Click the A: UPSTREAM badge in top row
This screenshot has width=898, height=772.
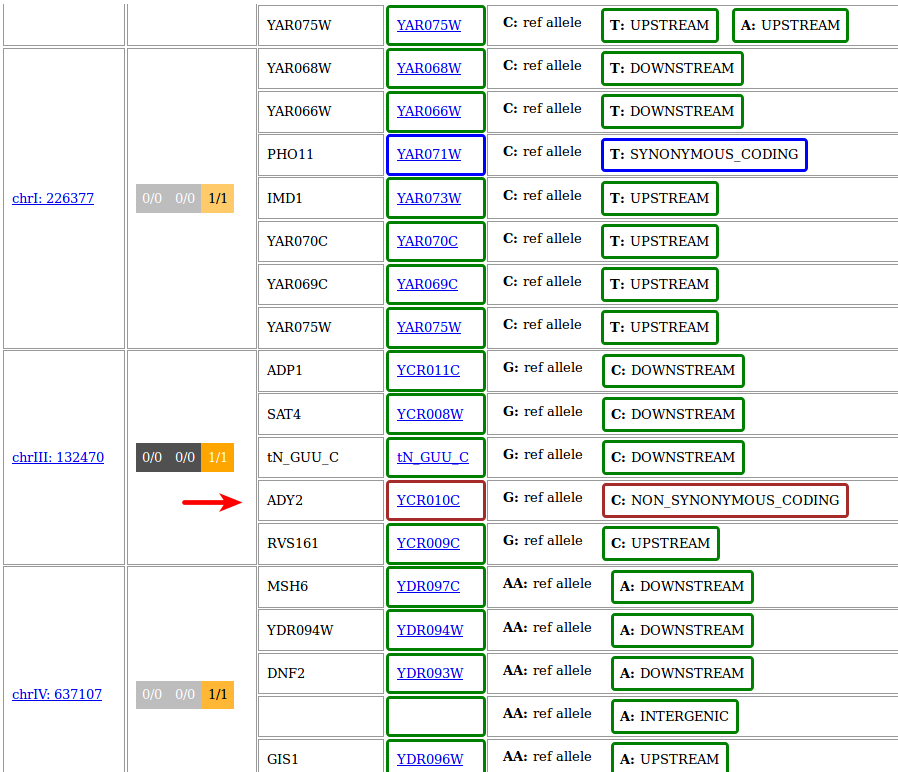[x=790, y=25]
